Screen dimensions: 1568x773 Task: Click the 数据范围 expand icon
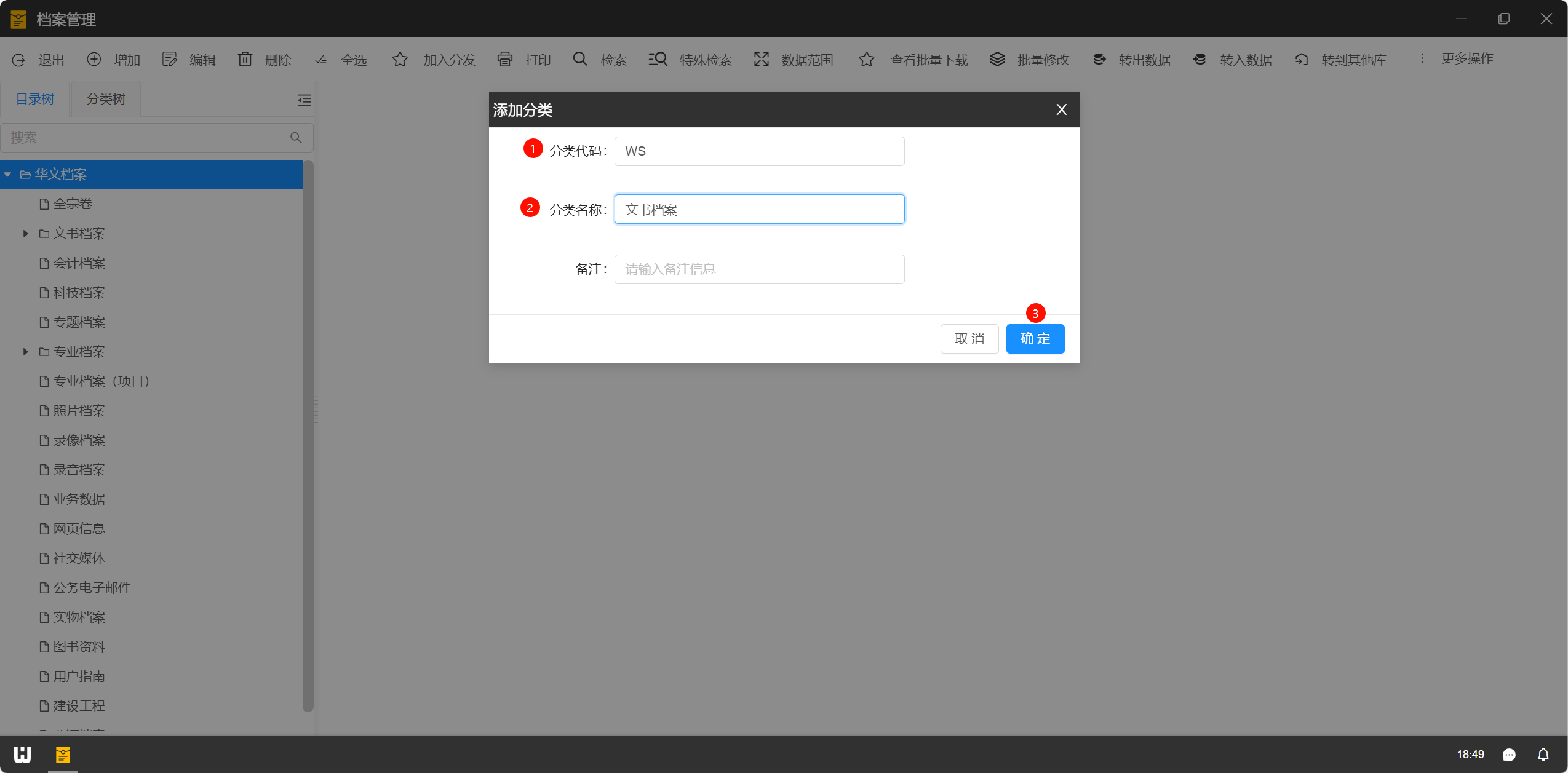pyautogui.click(x=762, y=59)
